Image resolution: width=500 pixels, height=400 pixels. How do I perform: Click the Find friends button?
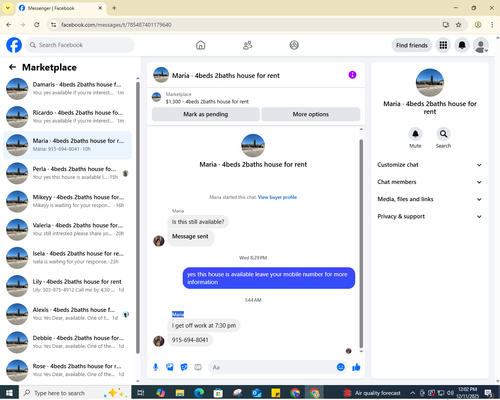click(x=412, y=45)
